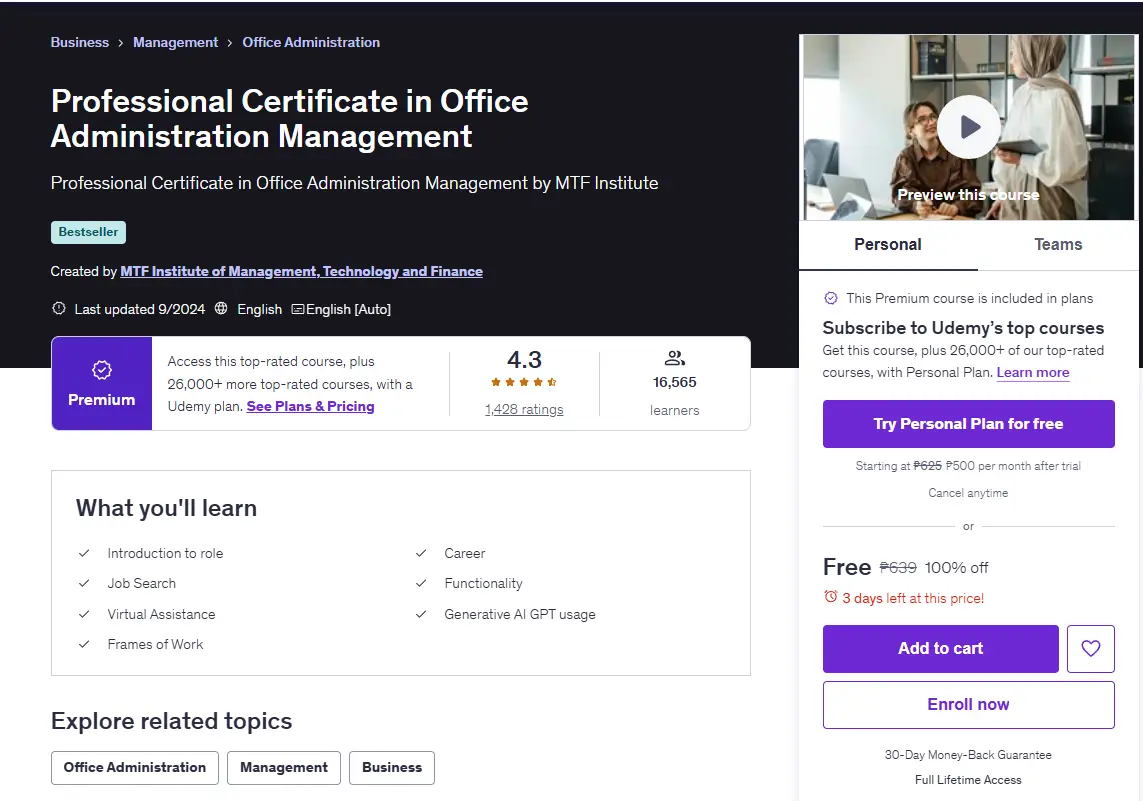Click Add to cart button
1143x801 pixels.
(940, 648)
